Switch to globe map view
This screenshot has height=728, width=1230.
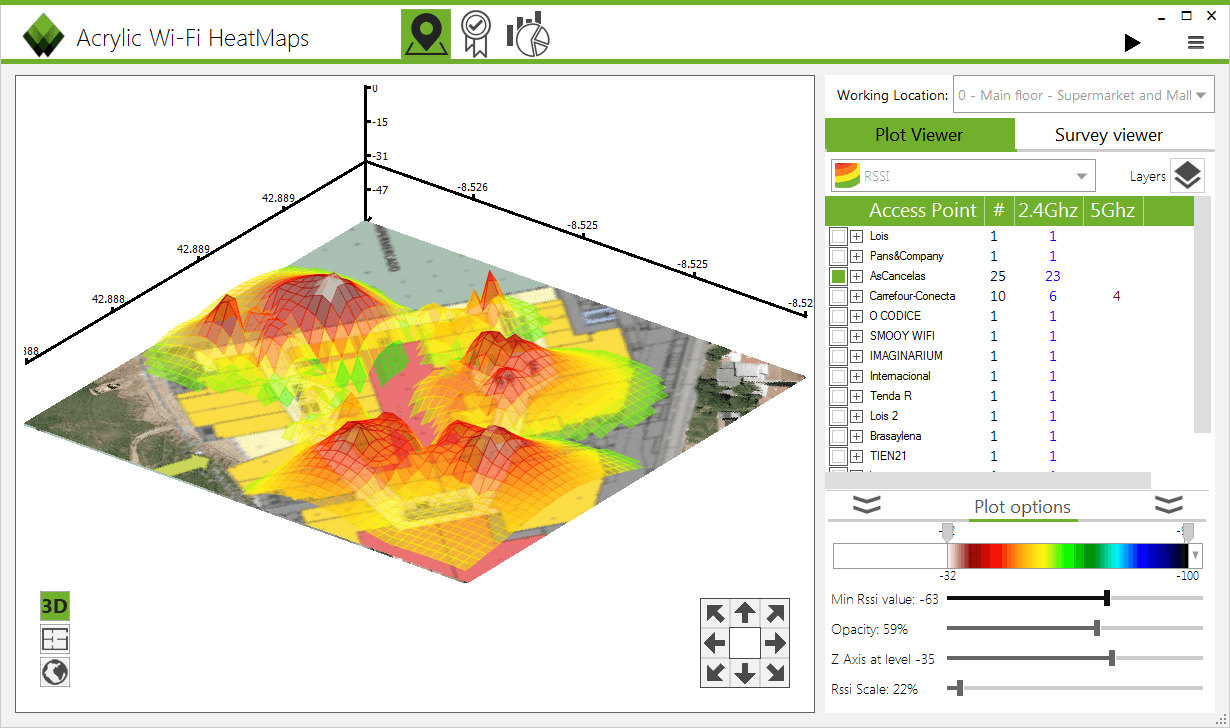55,672
